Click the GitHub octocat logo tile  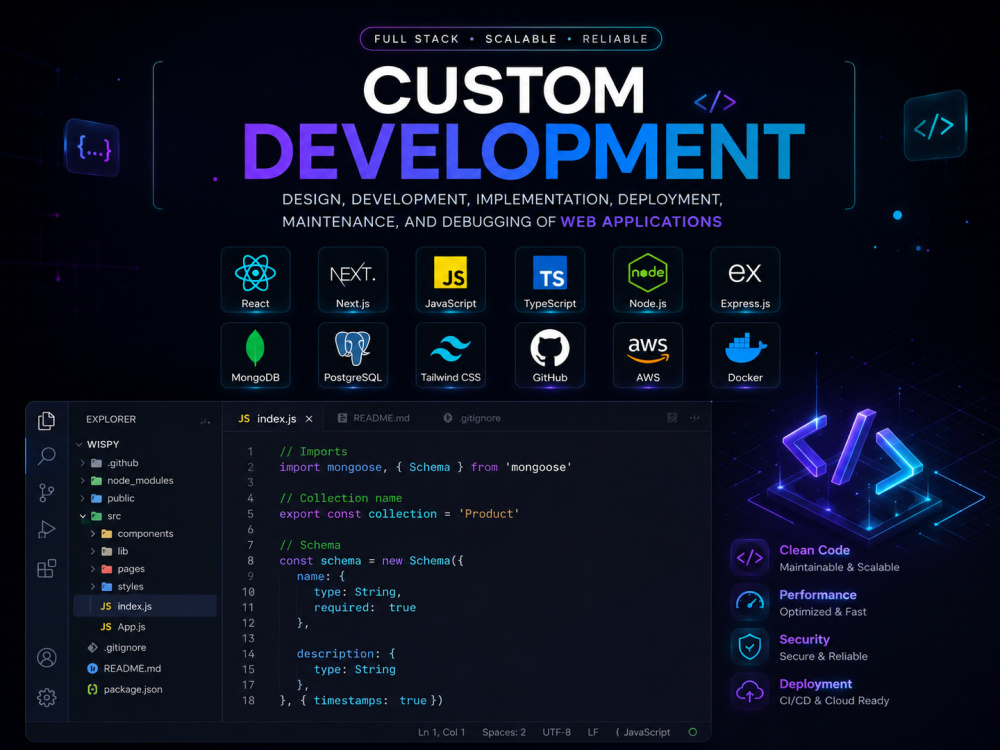click(x=550, y=355)
